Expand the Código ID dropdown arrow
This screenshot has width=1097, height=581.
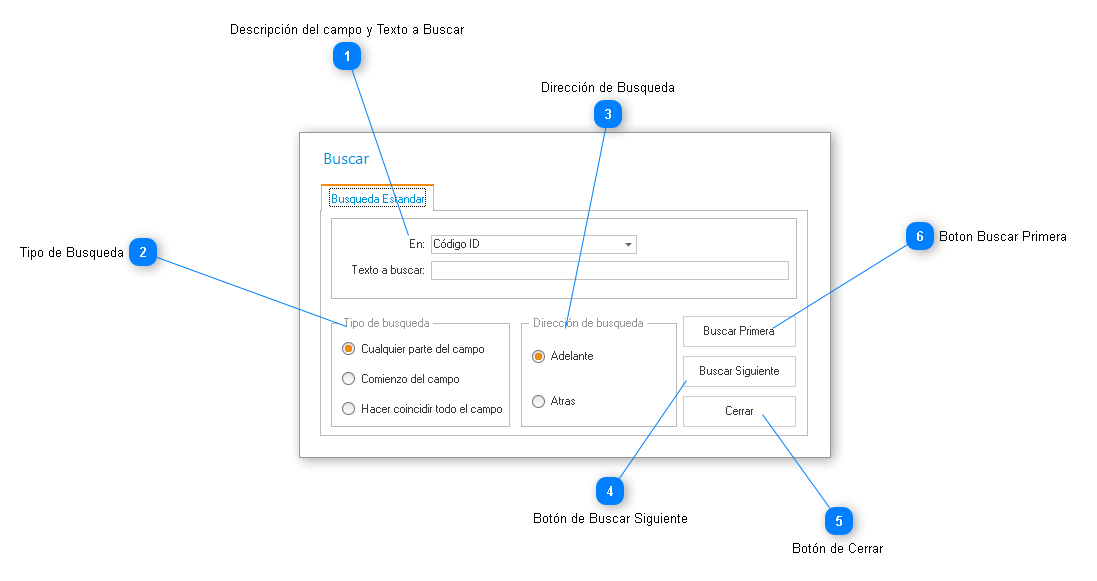(627, 245)
